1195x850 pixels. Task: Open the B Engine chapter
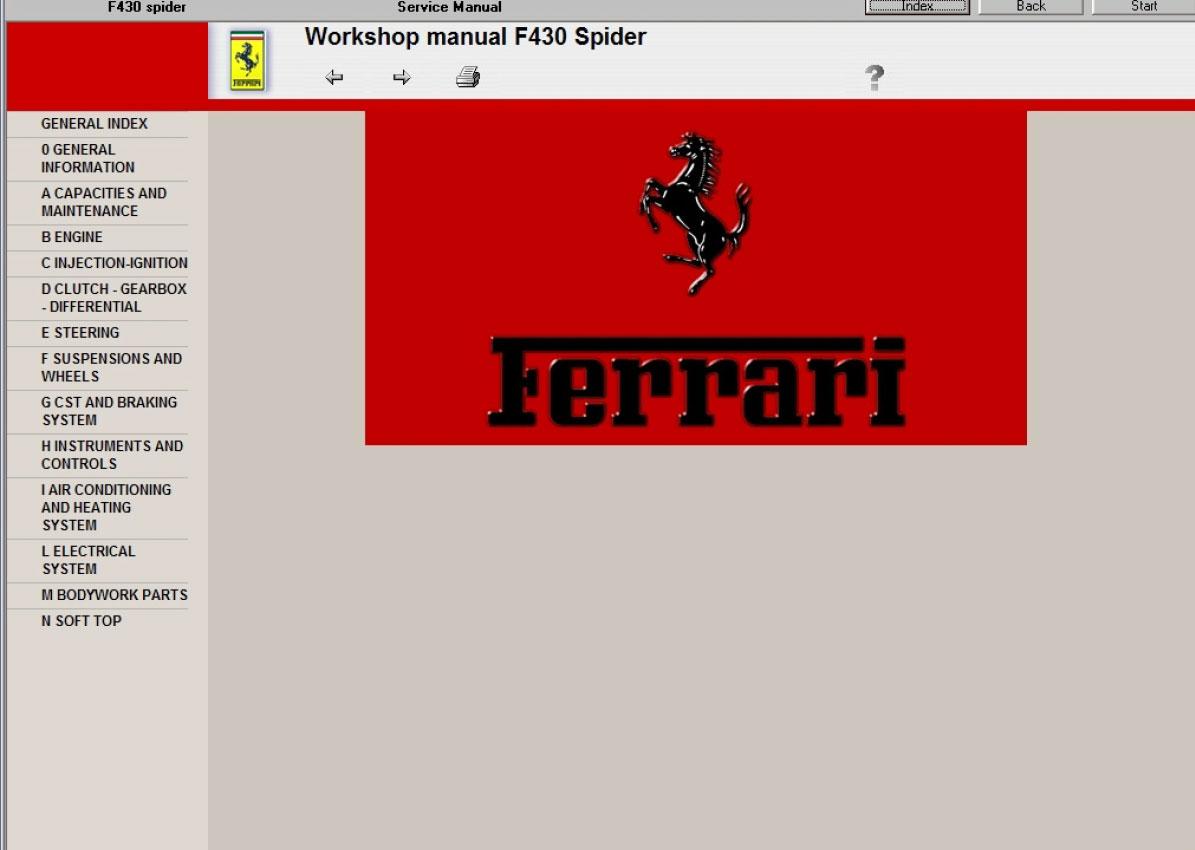(72, 238)
